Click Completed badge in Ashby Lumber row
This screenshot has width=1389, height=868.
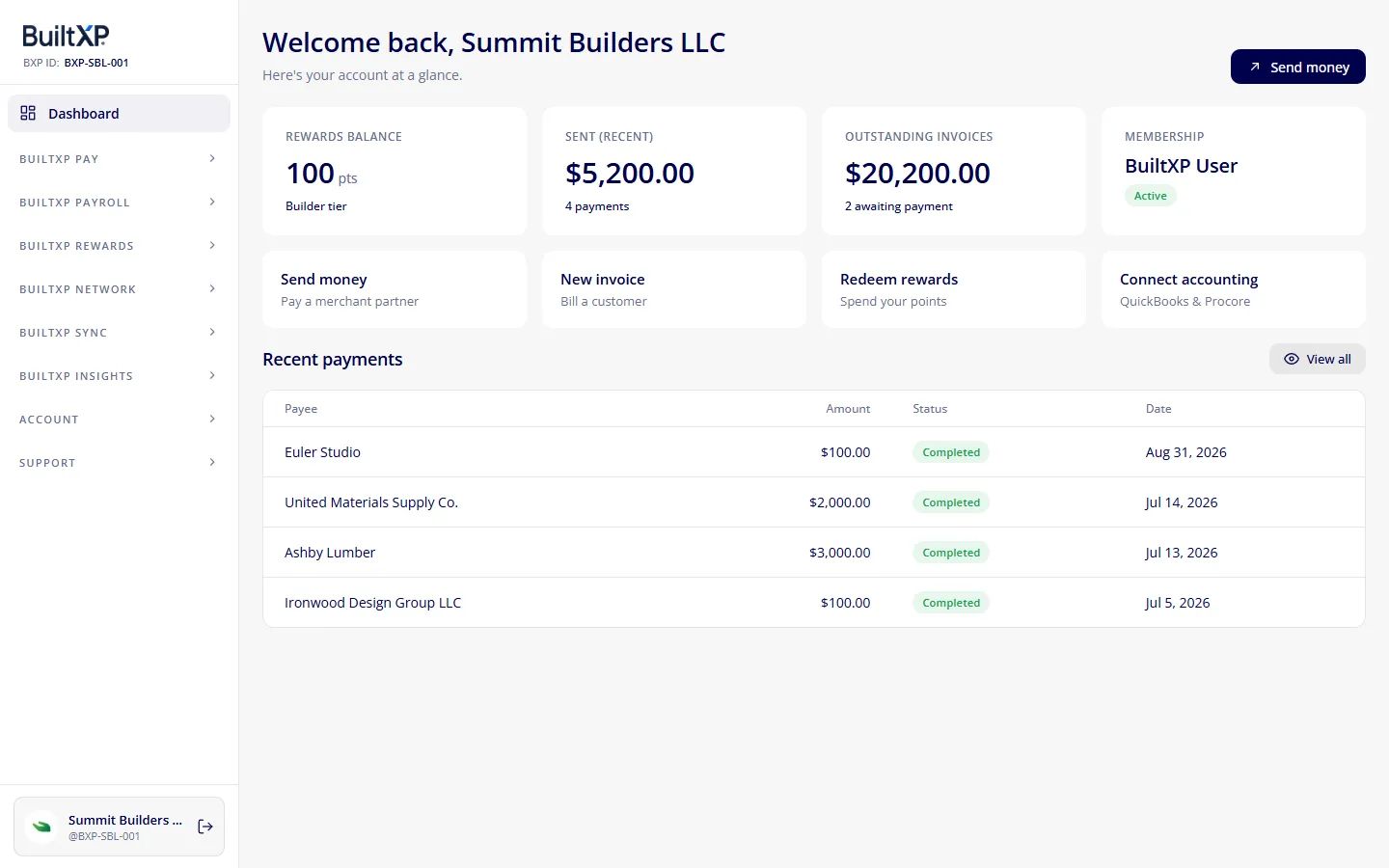951,553
